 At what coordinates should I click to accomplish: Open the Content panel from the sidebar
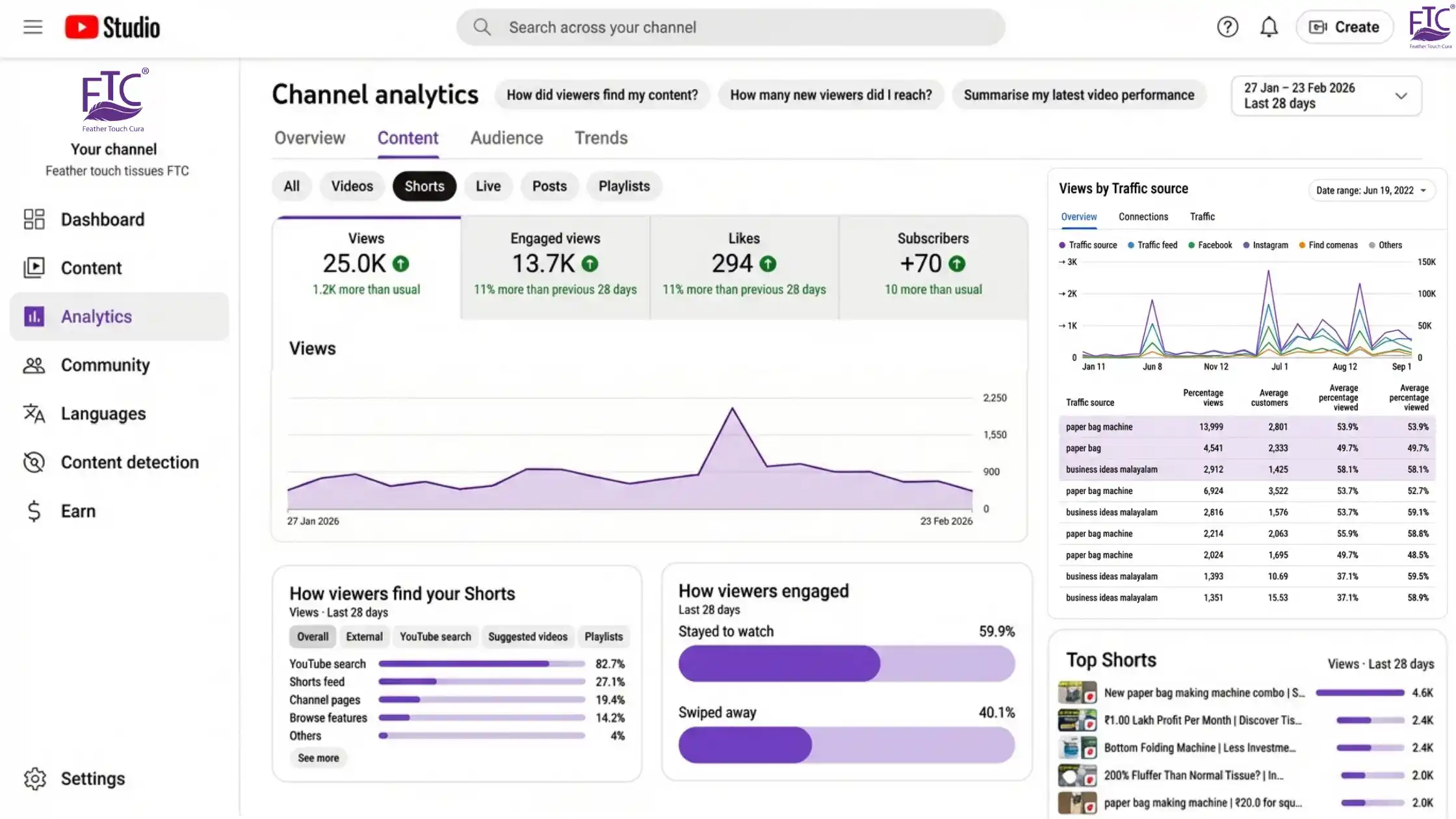pyautogui.click(x=91, y=267)
